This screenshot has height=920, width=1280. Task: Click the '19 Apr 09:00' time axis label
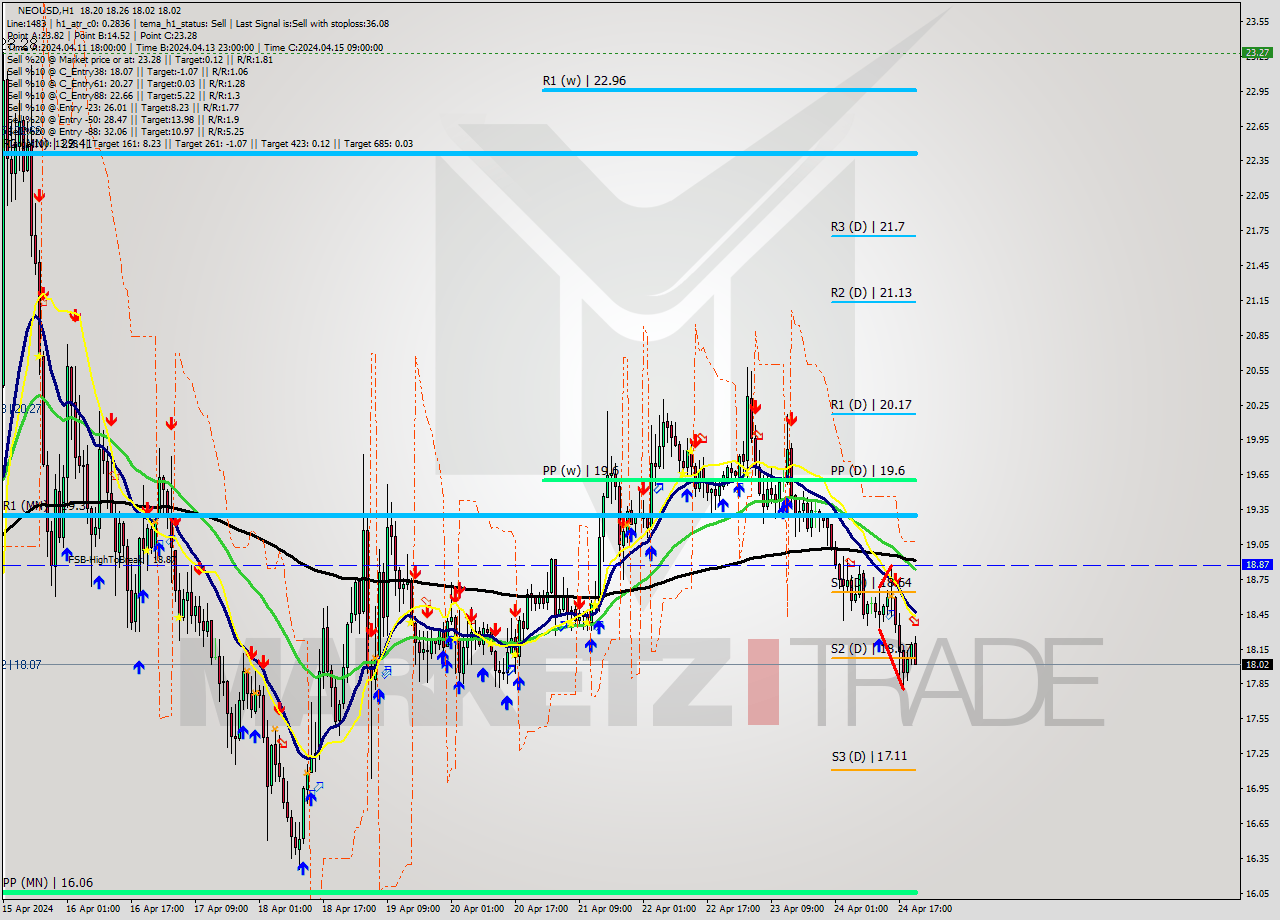pyautogui.click(x=412, y=909)
